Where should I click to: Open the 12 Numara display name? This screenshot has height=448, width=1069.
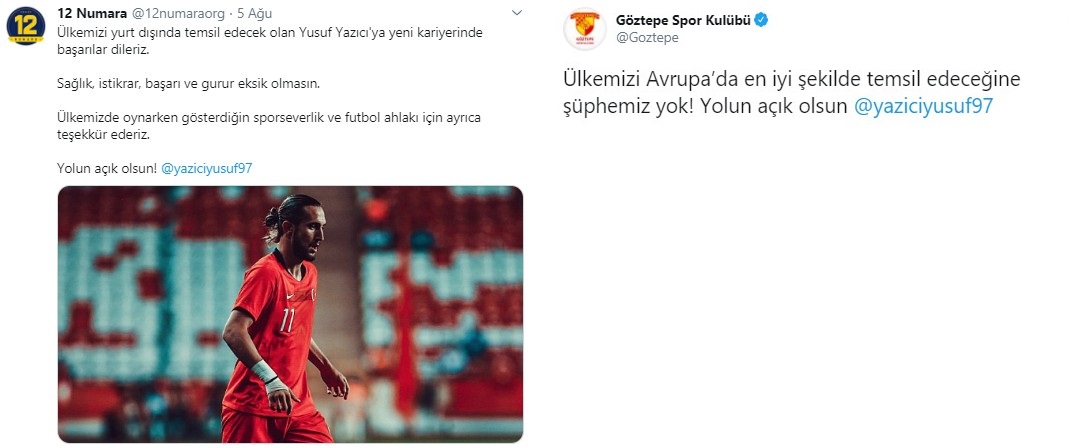click(92, 14)
